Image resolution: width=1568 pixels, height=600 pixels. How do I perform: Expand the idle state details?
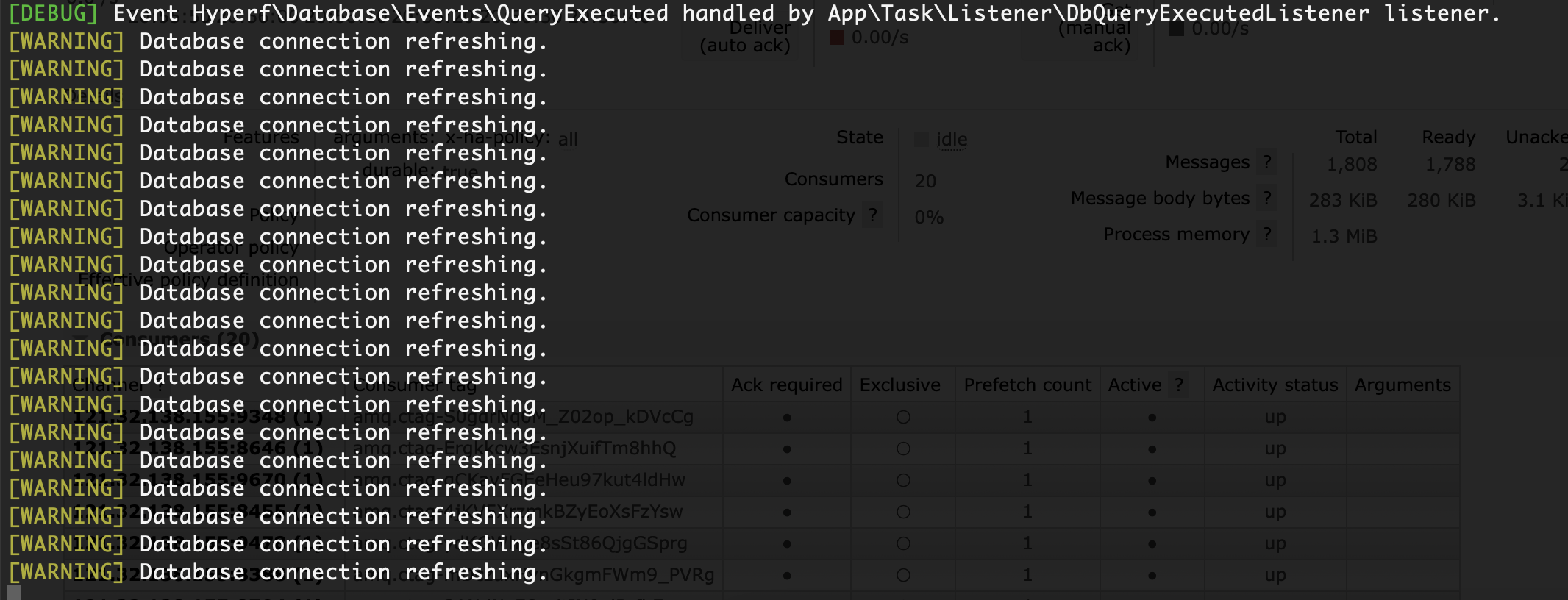[x=952, y=140]
